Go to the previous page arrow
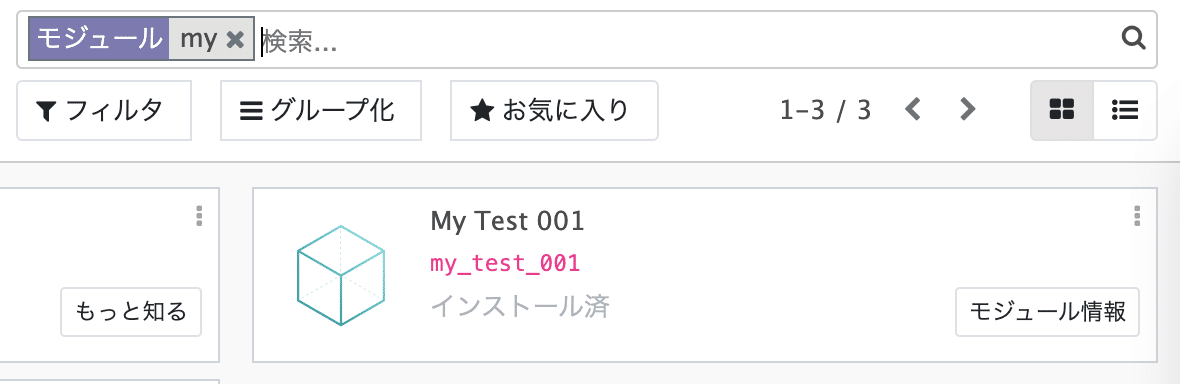Viewport: 1180px width, 384px height. pyautogui.click(x=913, y=110)
